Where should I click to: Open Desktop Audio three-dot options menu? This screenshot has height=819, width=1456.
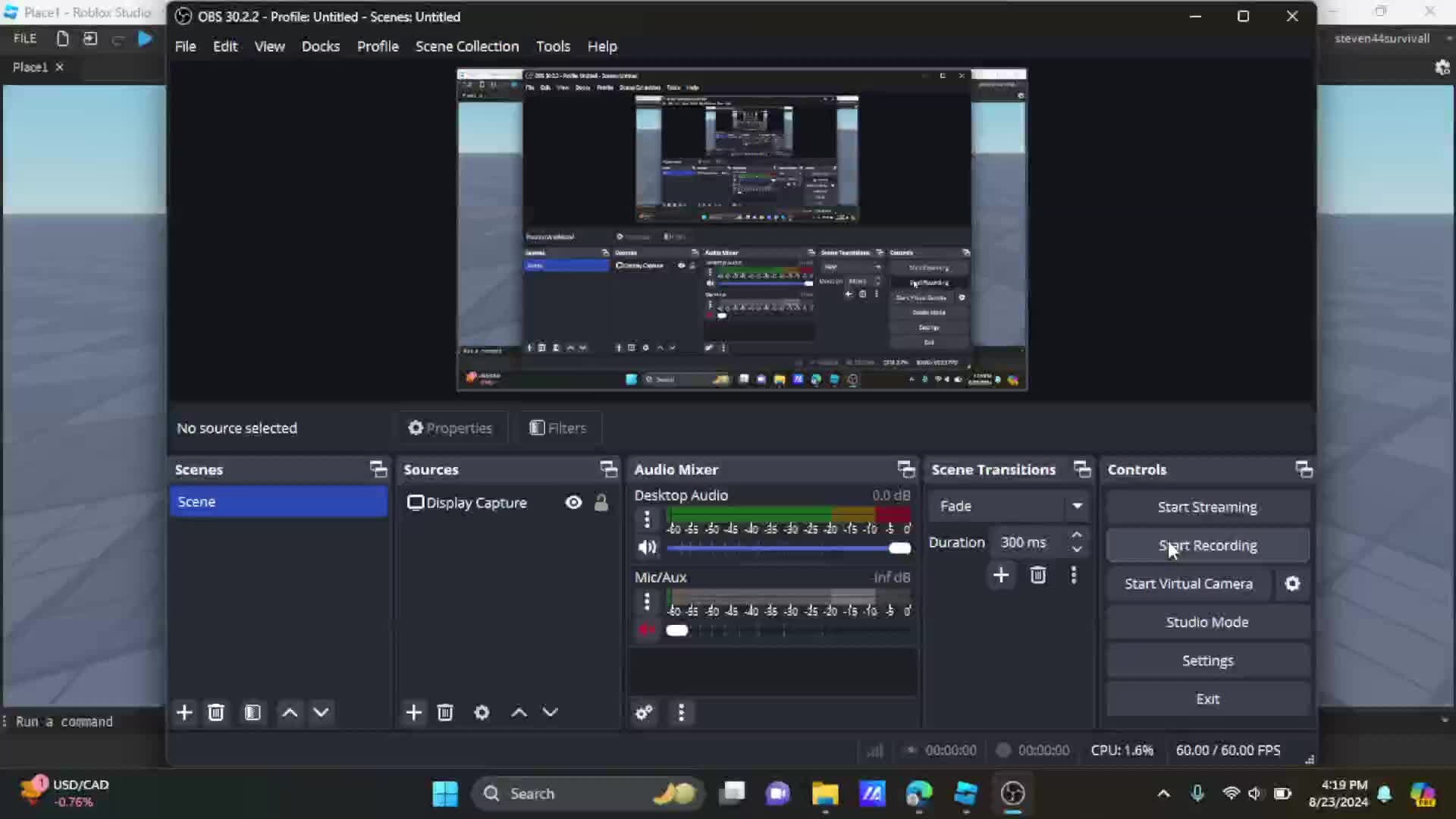click(647, 519)
